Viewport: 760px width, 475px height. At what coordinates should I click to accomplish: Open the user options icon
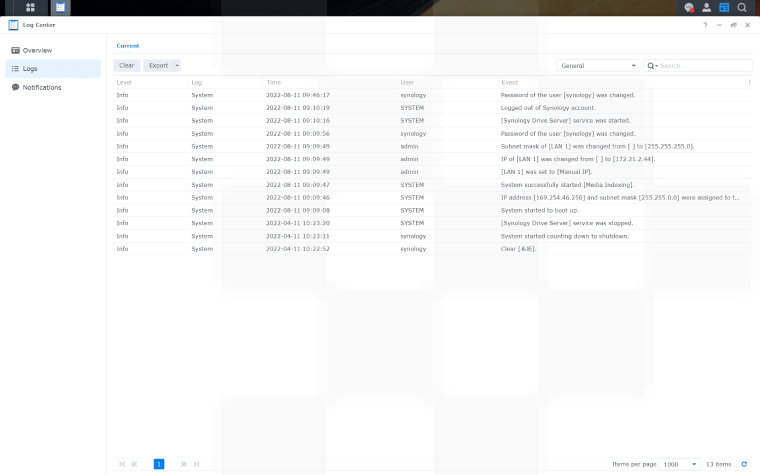coord(707,7)
